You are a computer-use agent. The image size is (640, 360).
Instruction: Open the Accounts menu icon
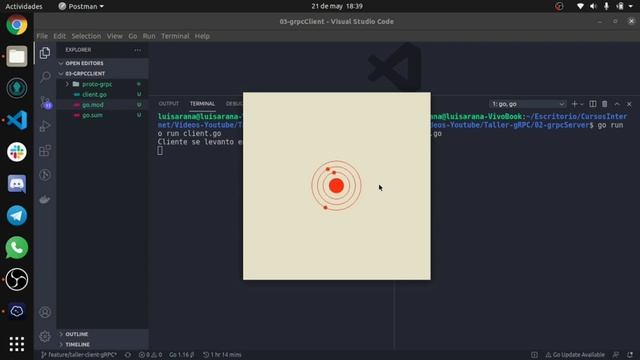pyautogui.click(x=45, y=312)
